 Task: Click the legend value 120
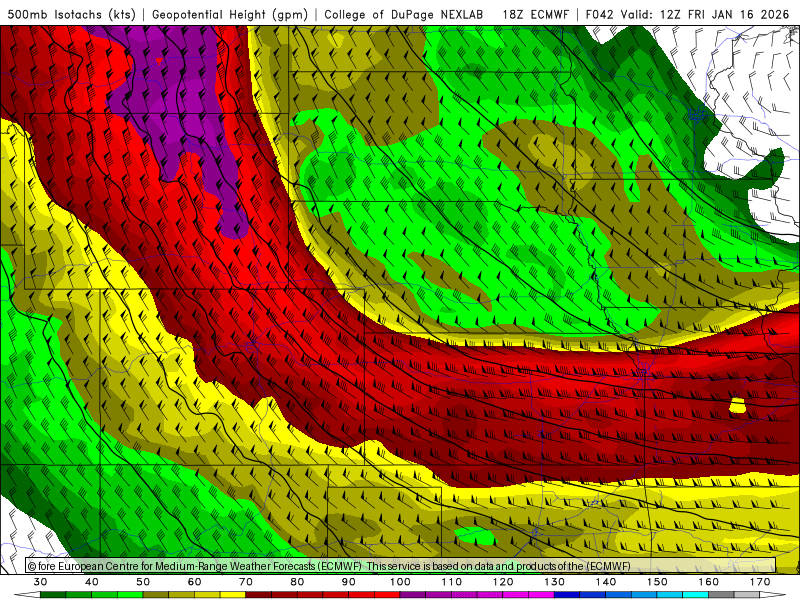tap(503, 582)
